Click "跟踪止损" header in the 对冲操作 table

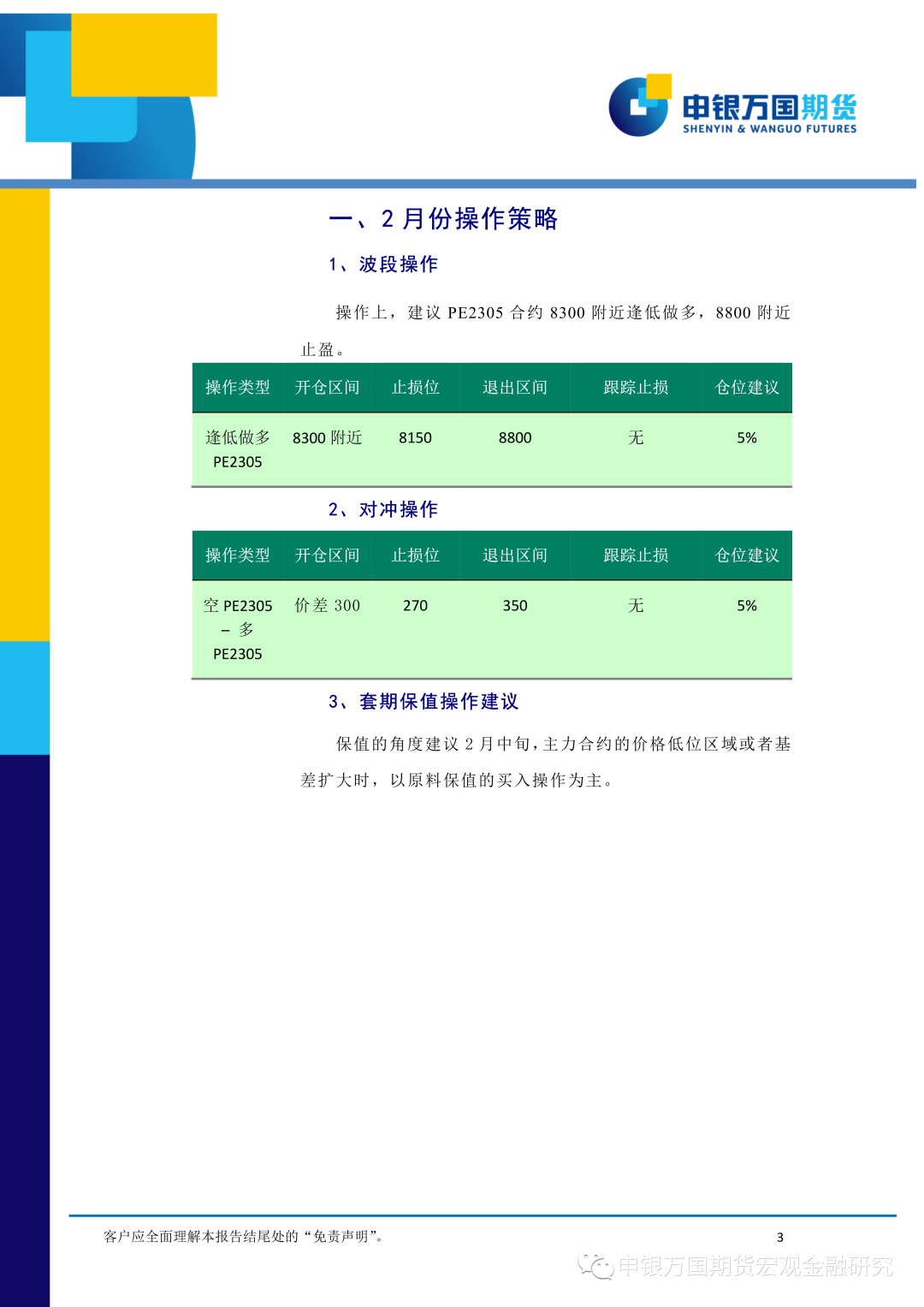636,555
